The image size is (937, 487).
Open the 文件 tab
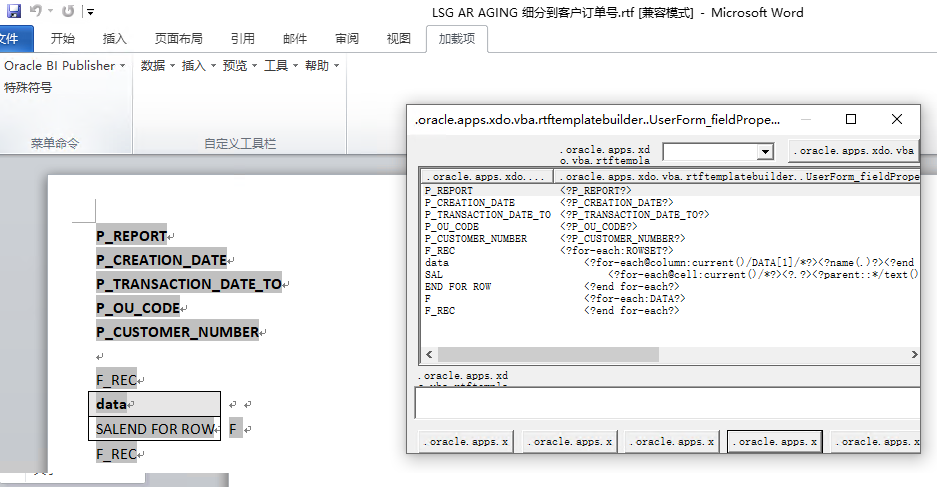[12, 39]
